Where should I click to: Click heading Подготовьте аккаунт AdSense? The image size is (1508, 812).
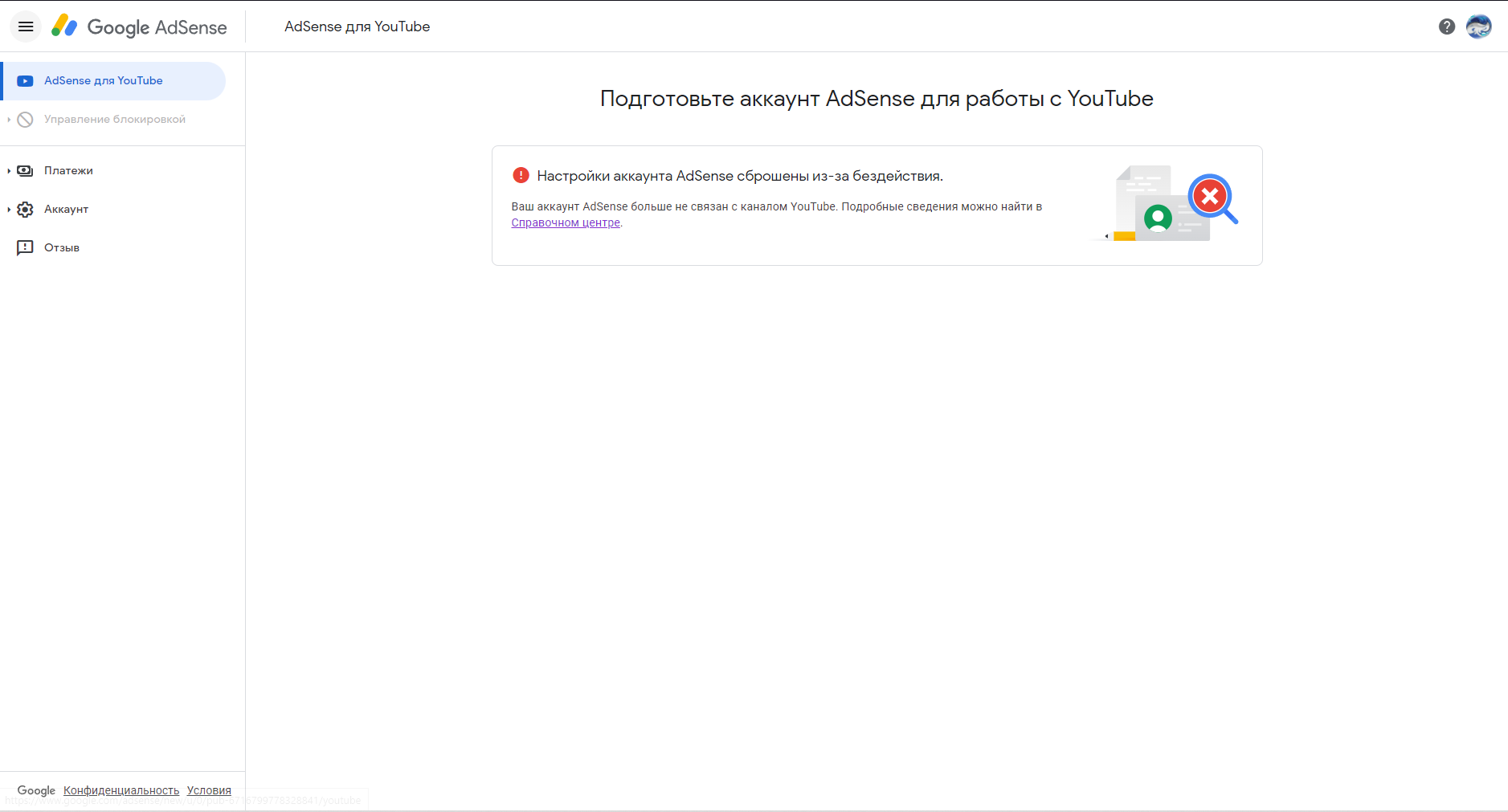[x=877, y=99]
